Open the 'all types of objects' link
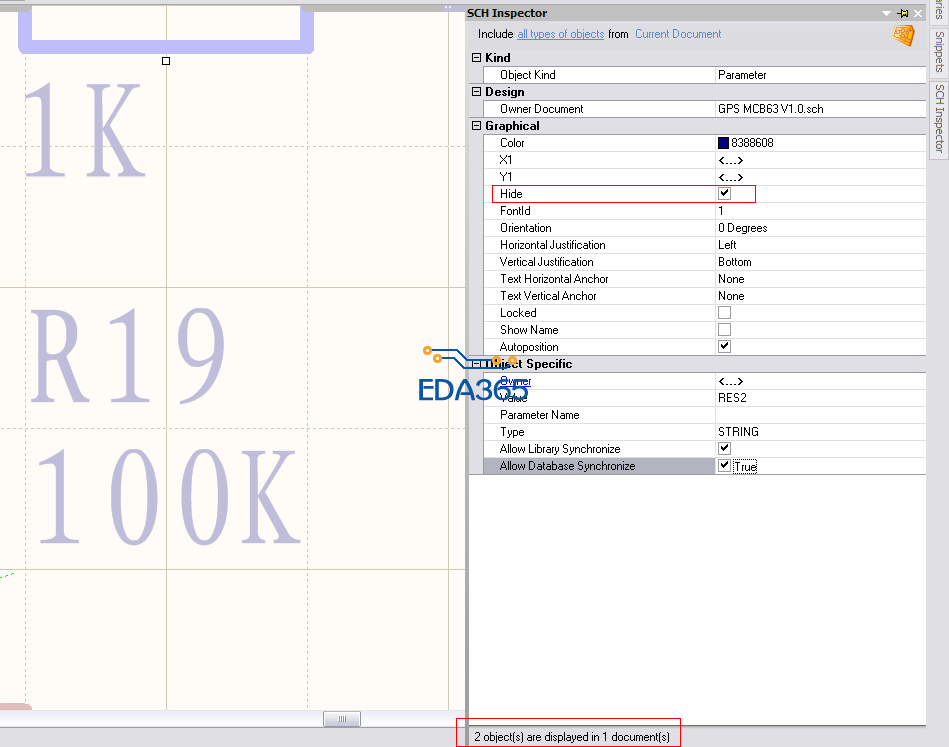This screenshot has height=747, width=949. pyautogui.click(x=560, y=34)
